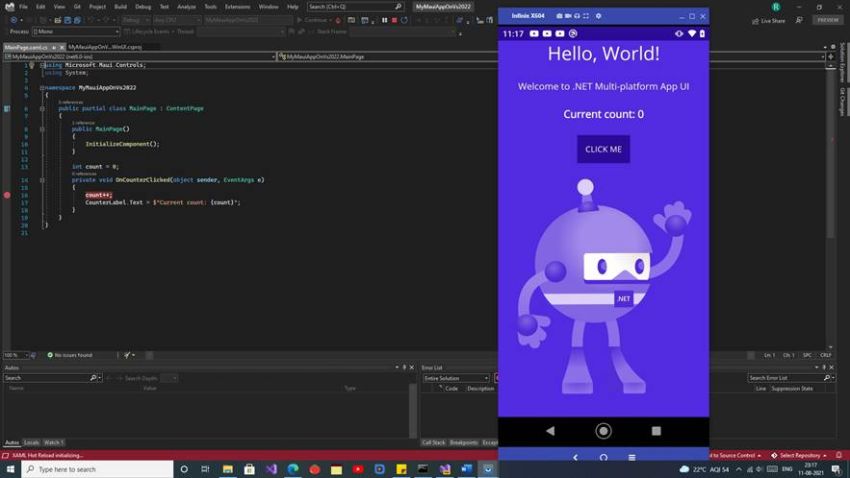This screenshot has width=850, height=478.
Task: Click the Restart debugging icon
Action: (x=404, y=20)
